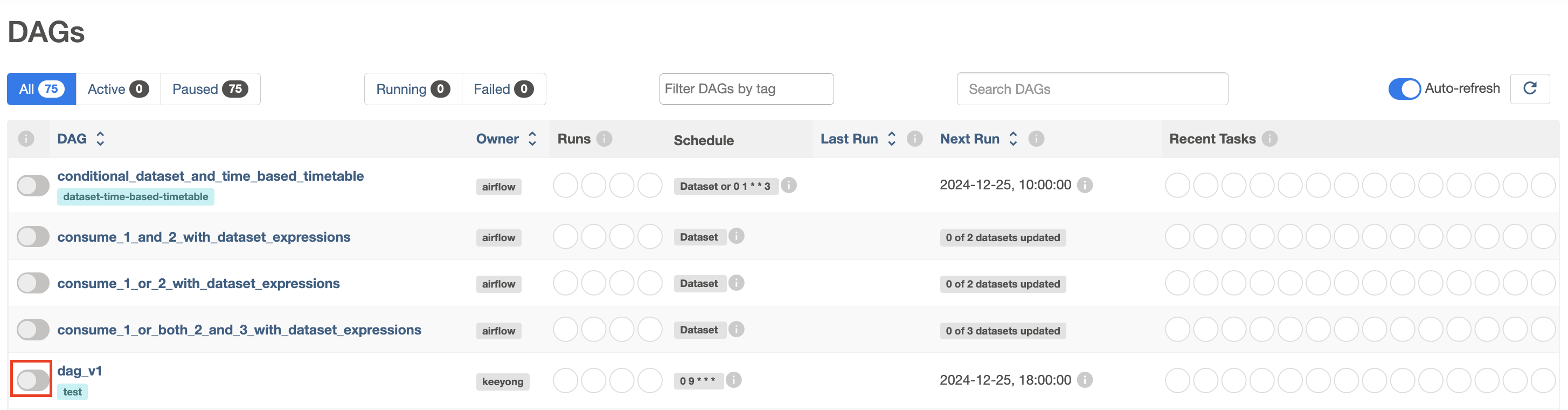Click info icon after 2024-12-25, 10:00:00
The image size is (1568, 410).
click(x=1085, y=185)
